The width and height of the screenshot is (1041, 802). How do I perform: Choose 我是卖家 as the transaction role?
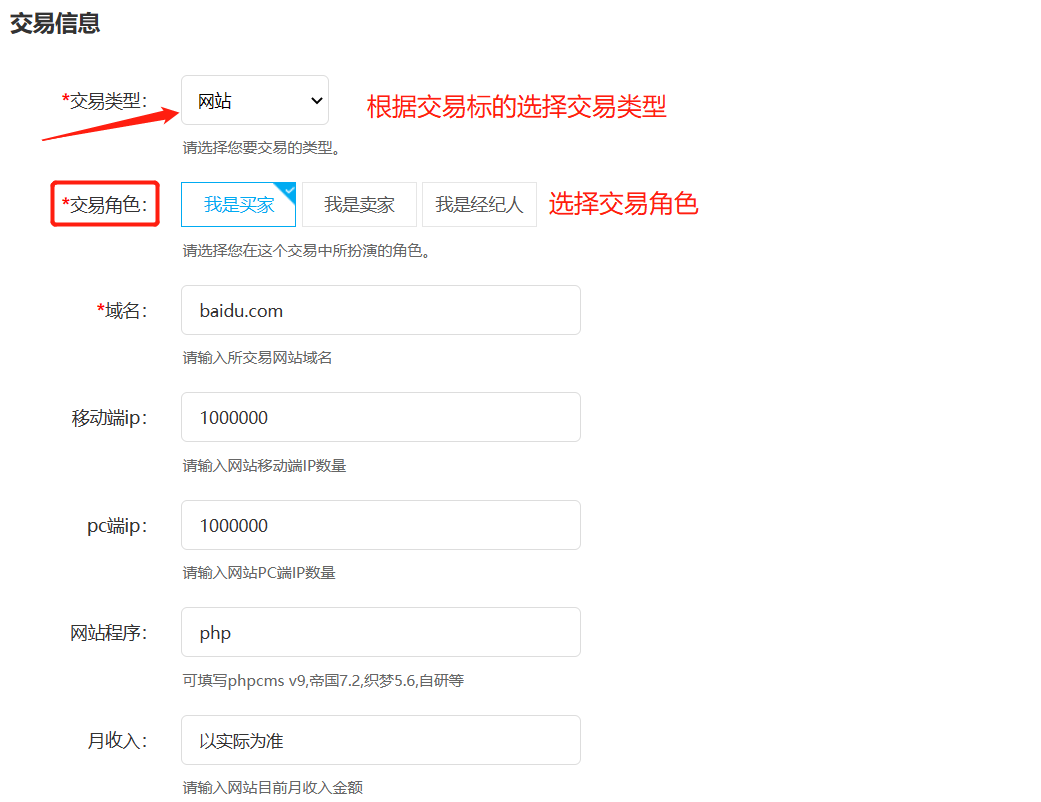(359, 205)
